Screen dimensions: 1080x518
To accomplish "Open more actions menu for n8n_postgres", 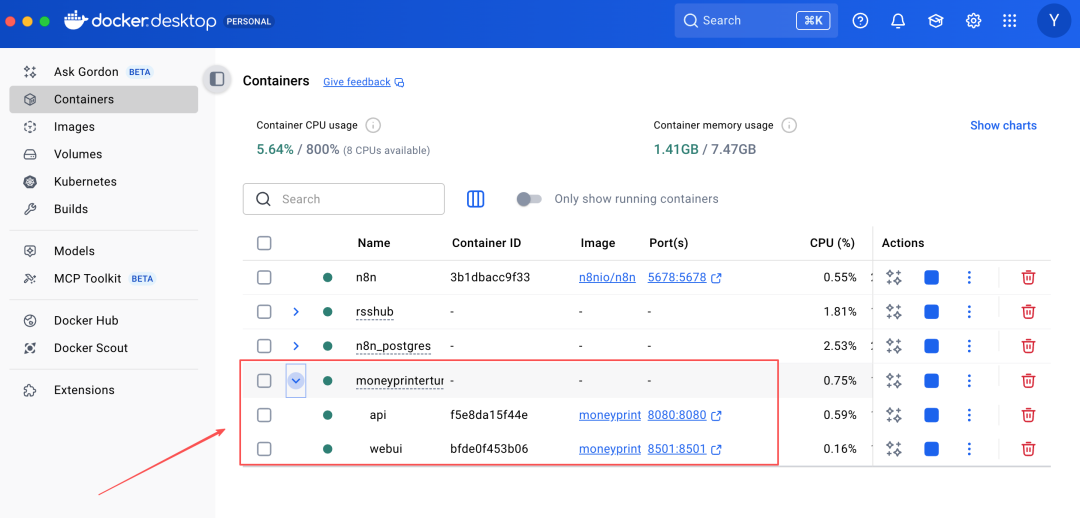I will pyautogui.click(x=968, y=346).
